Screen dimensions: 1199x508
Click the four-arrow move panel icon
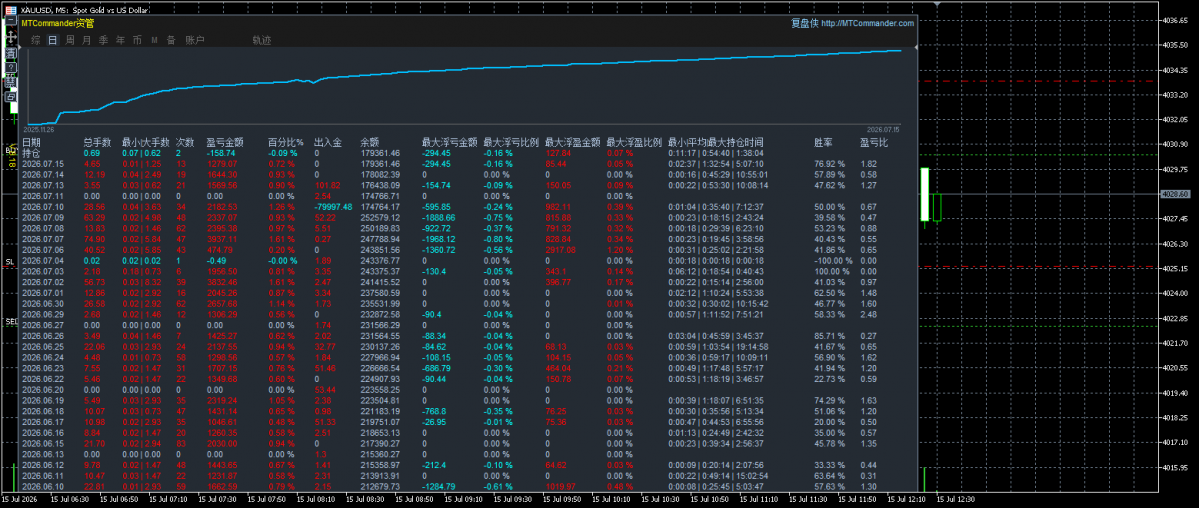point(11,37)
